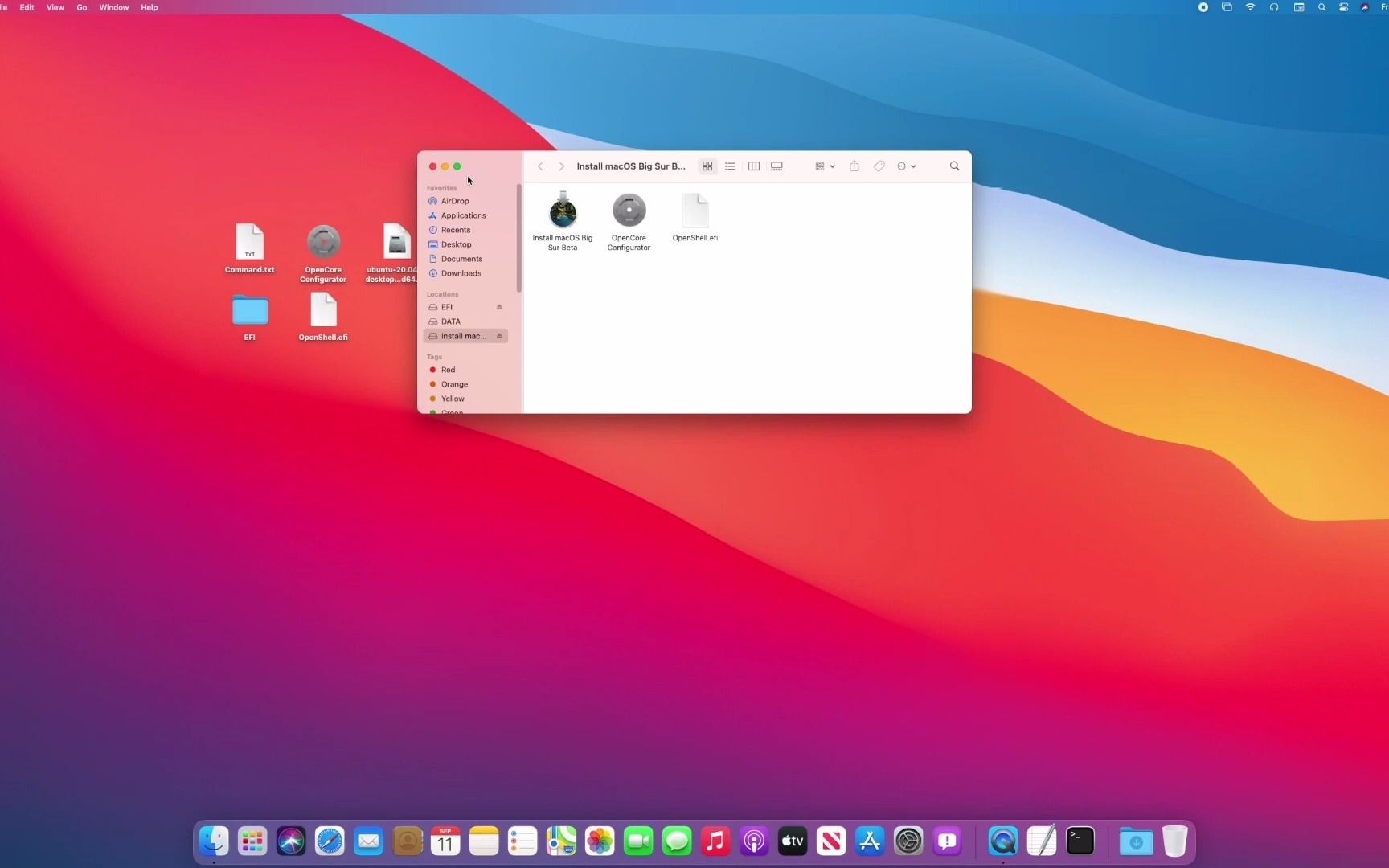Click the back navigation arrow

(539, 166)
